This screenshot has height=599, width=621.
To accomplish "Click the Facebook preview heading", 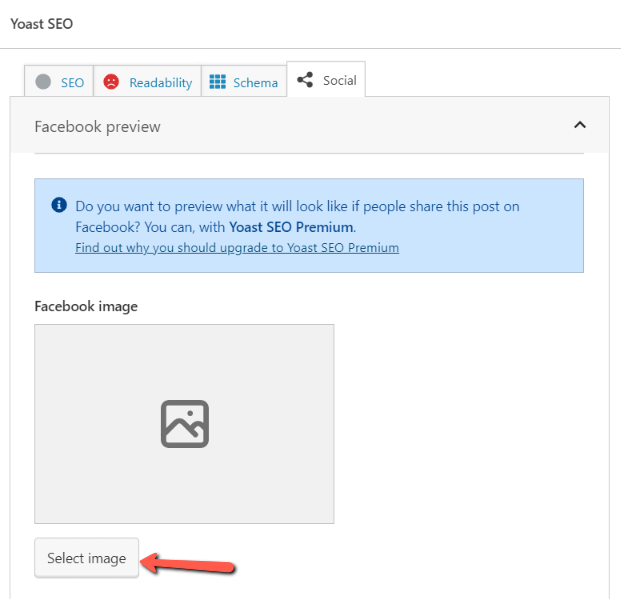I will point(97,127).
